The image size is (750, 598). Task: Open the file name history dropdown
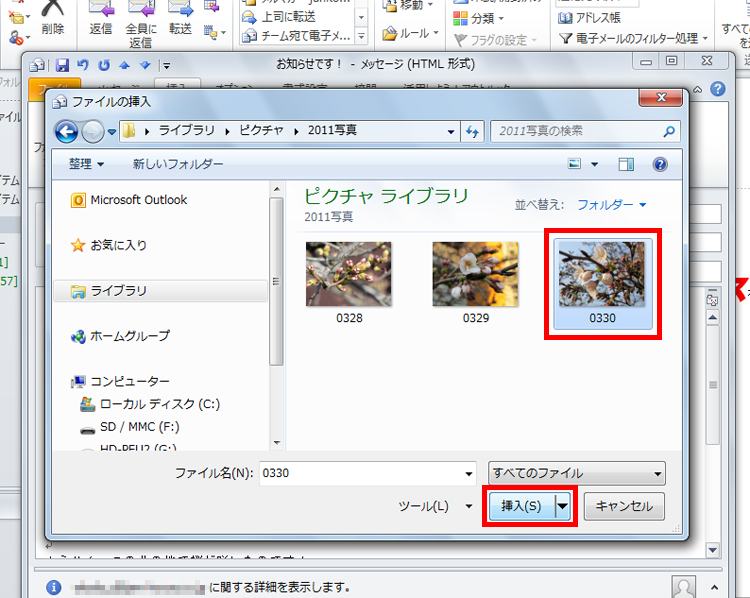469,474
